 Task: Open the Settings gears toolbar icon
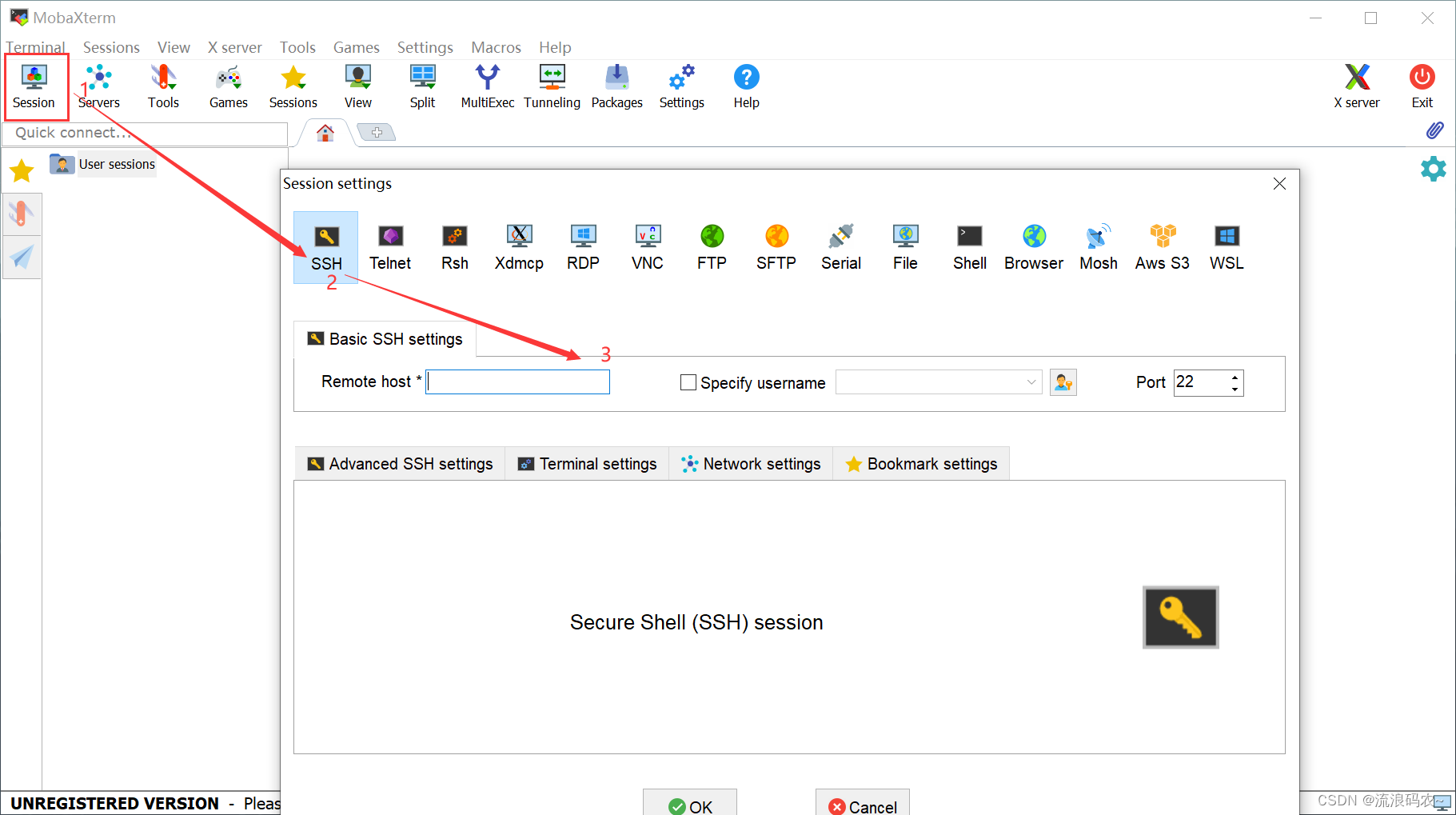682,86
